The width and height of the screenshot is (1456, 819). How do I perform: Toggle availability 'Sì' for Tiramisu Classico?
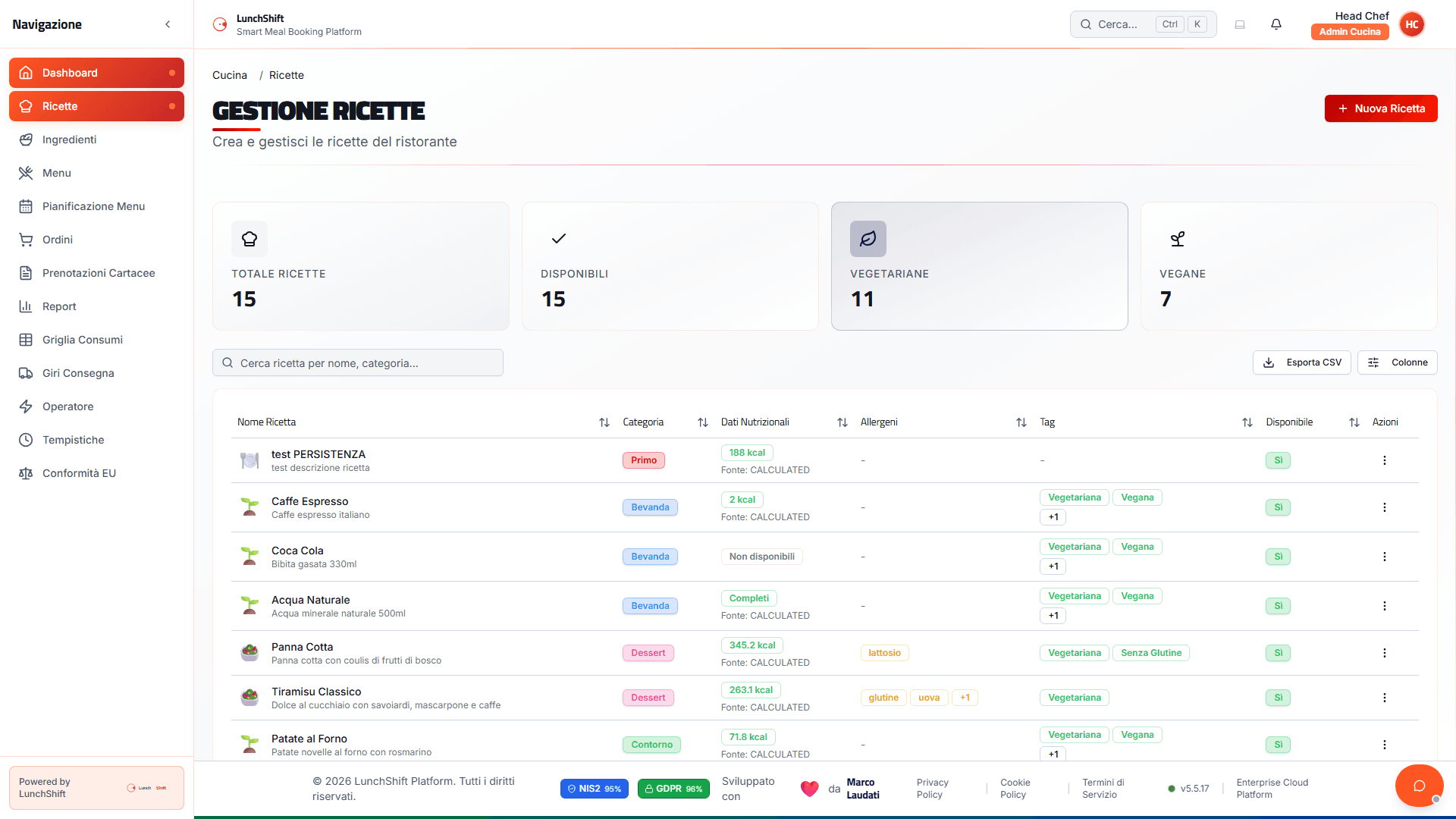click(1278, 698)
